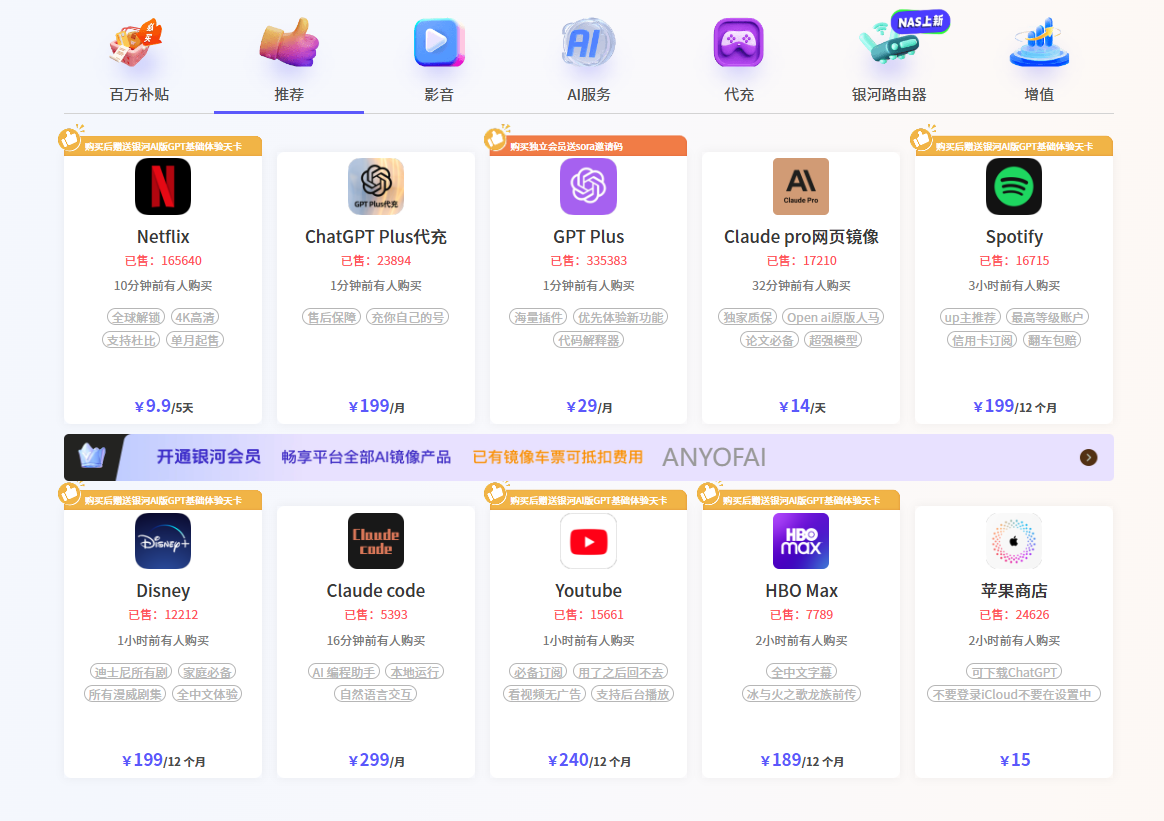Click the 全球解锁 tag on Netflix

[x=136, y=317]
